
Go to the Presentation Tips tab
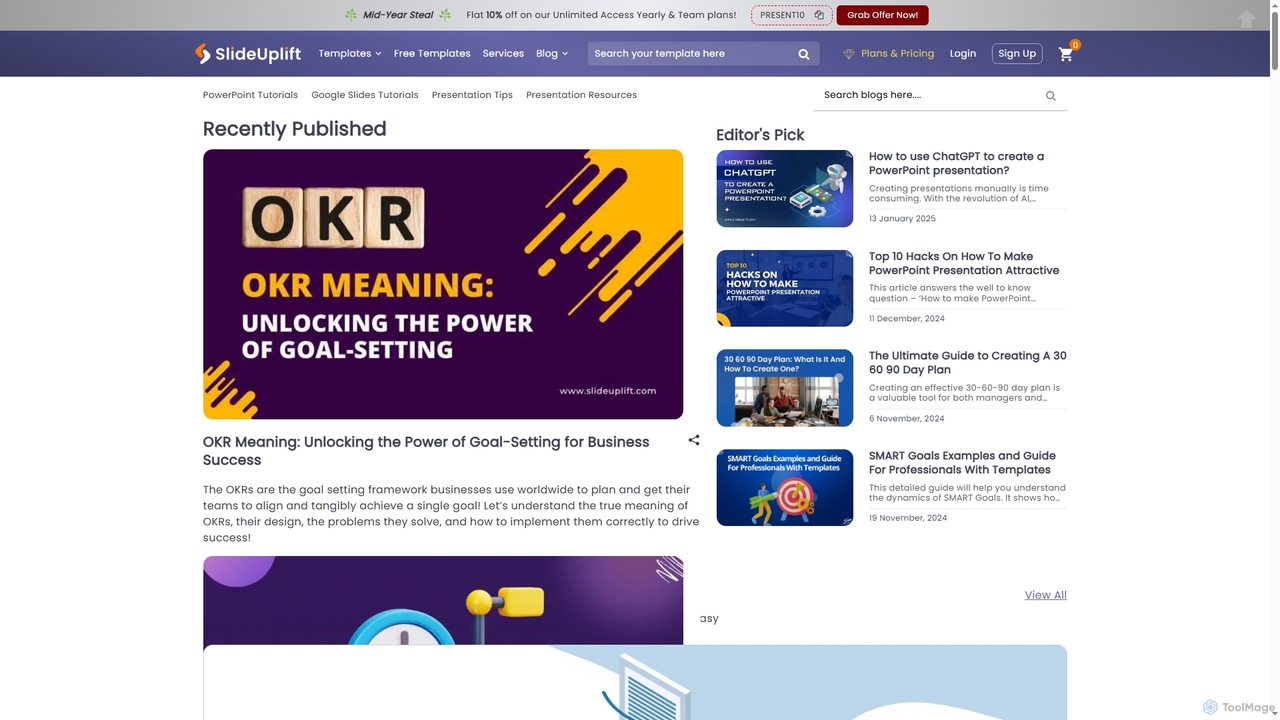pyautogui.click(x=472, y=95)
